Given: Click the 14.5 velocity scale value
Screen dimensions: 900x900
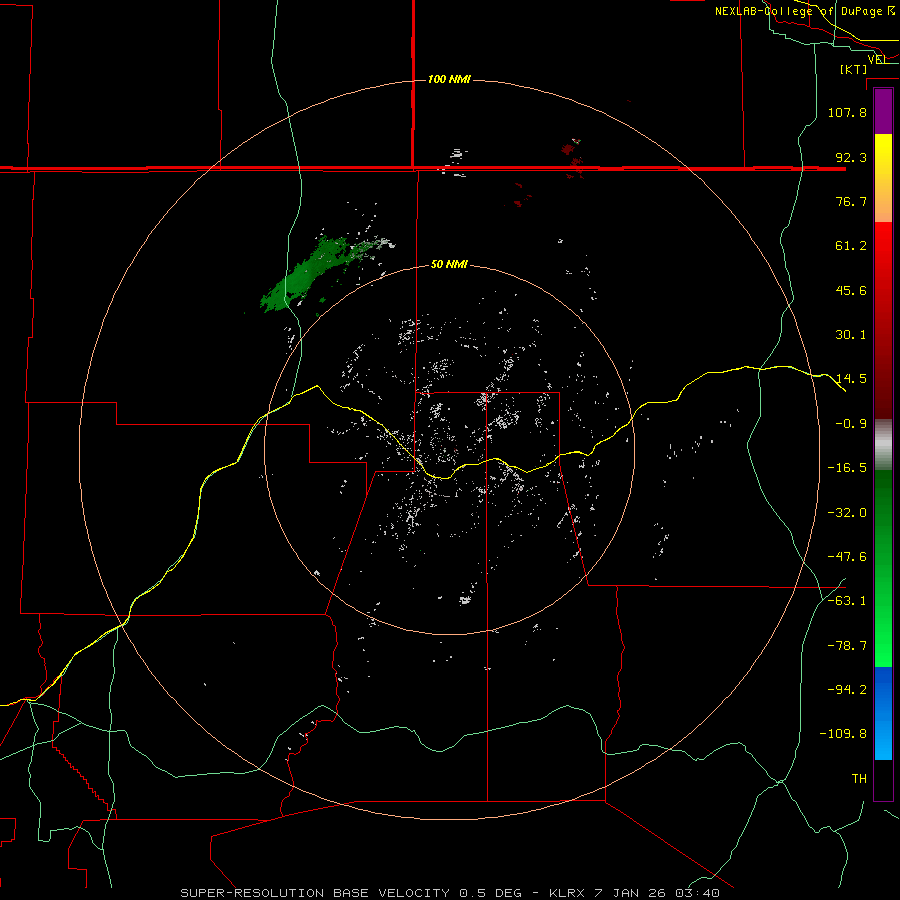Looking at the screenshot, I should 851,379.
